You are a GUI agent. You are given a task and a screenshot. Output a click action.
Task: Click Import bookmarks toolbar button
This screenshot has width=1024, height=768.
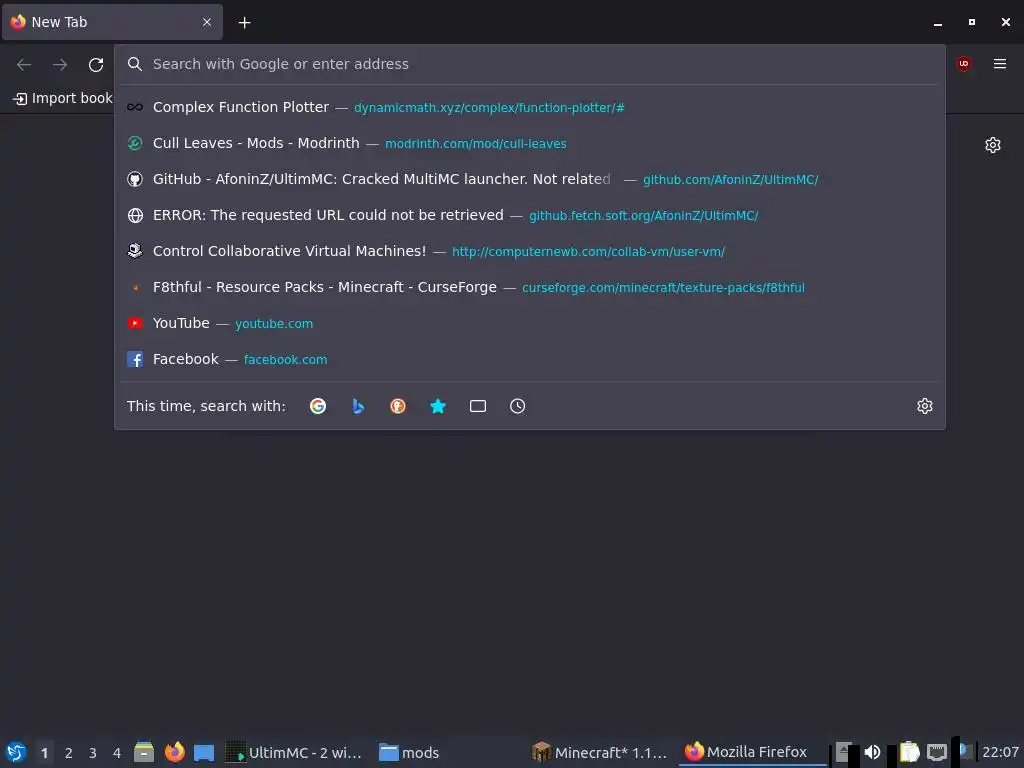63,98
